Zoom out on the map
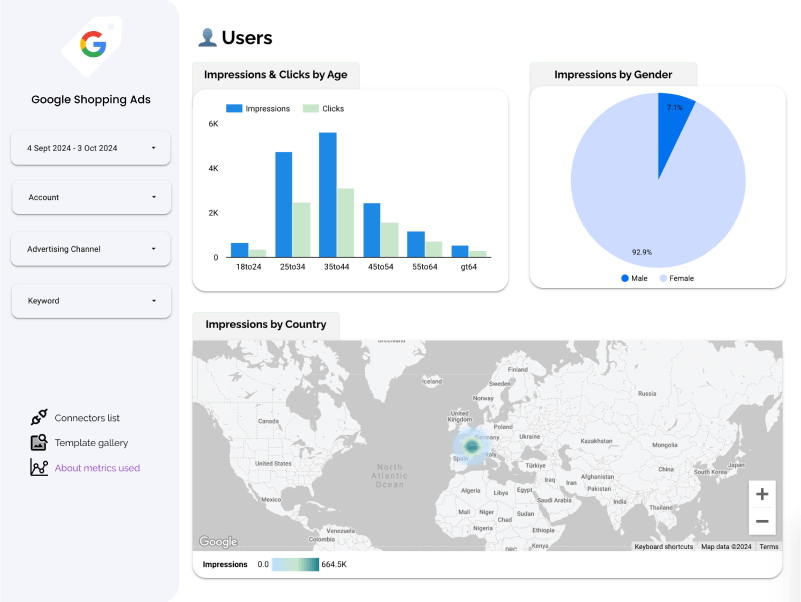The height and width of the screenshot is (602, 801). coord(762,521)
